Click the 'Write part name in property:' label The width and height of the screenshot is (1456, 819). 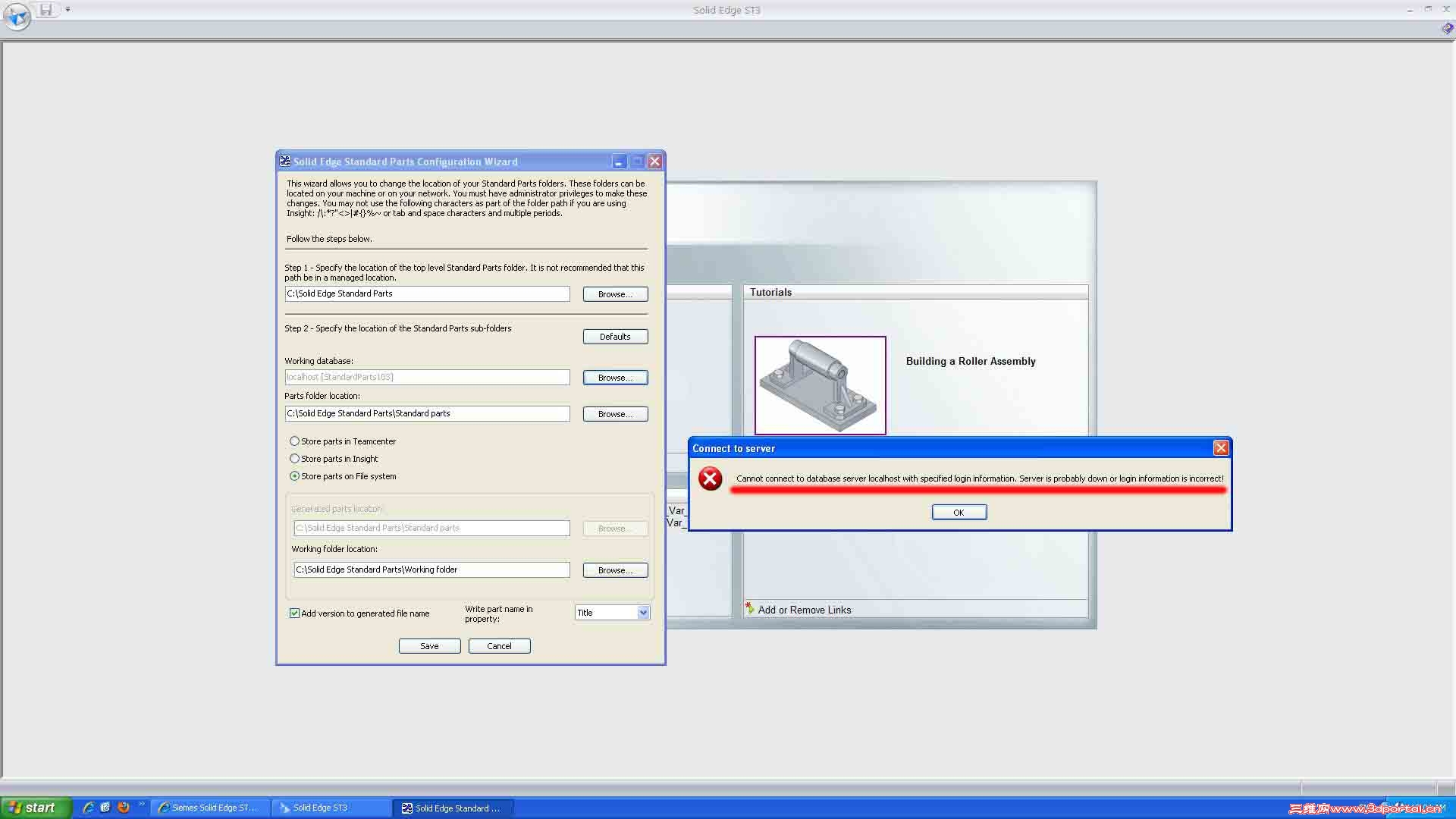[499, 614]
